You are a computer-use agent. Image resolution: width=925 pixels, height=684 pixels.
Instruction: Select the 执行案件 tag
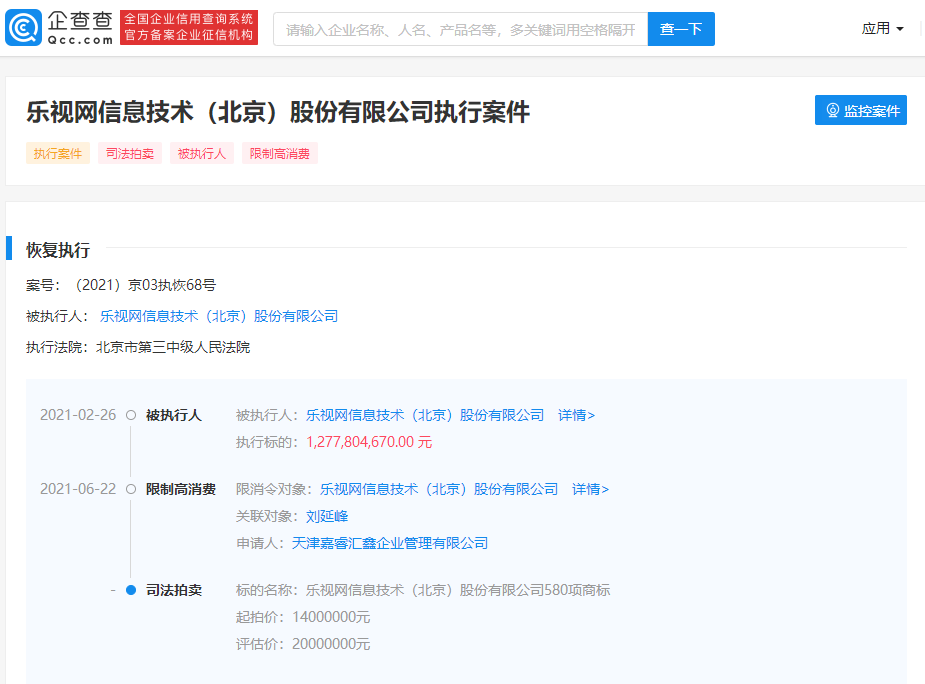click(x=58, y=153)
